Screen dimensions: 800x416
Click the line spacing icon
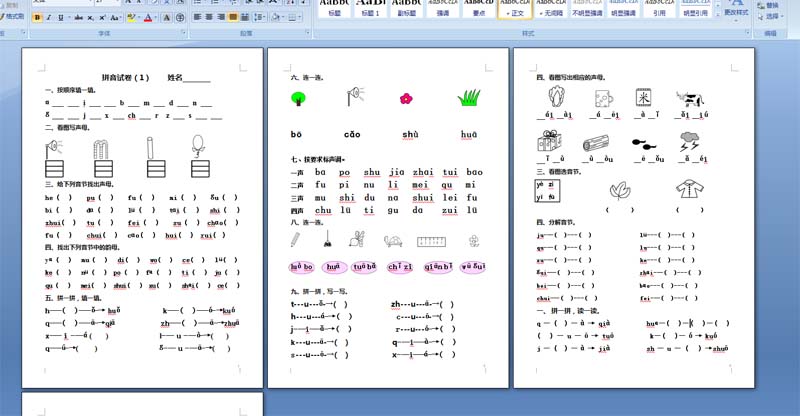258,17
